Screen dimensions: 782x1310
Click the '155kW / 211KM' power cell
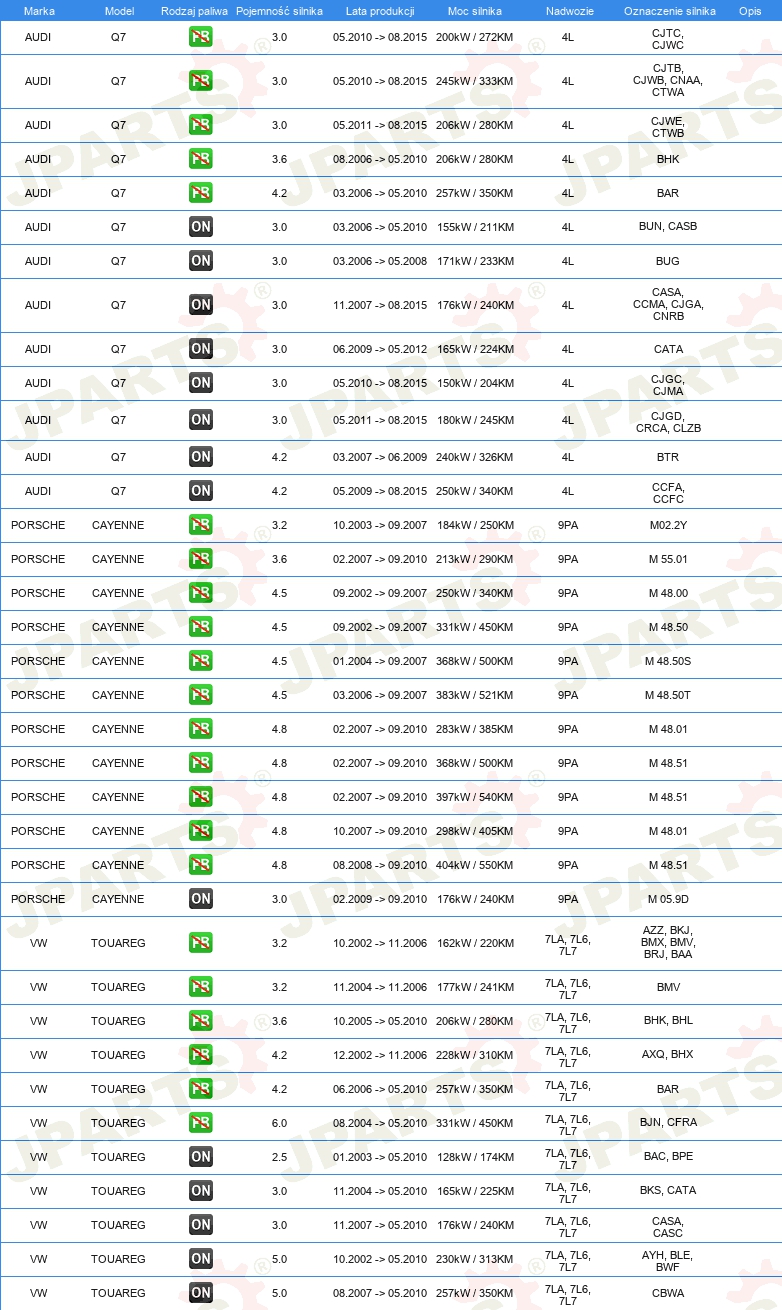[x=475, y=227]
